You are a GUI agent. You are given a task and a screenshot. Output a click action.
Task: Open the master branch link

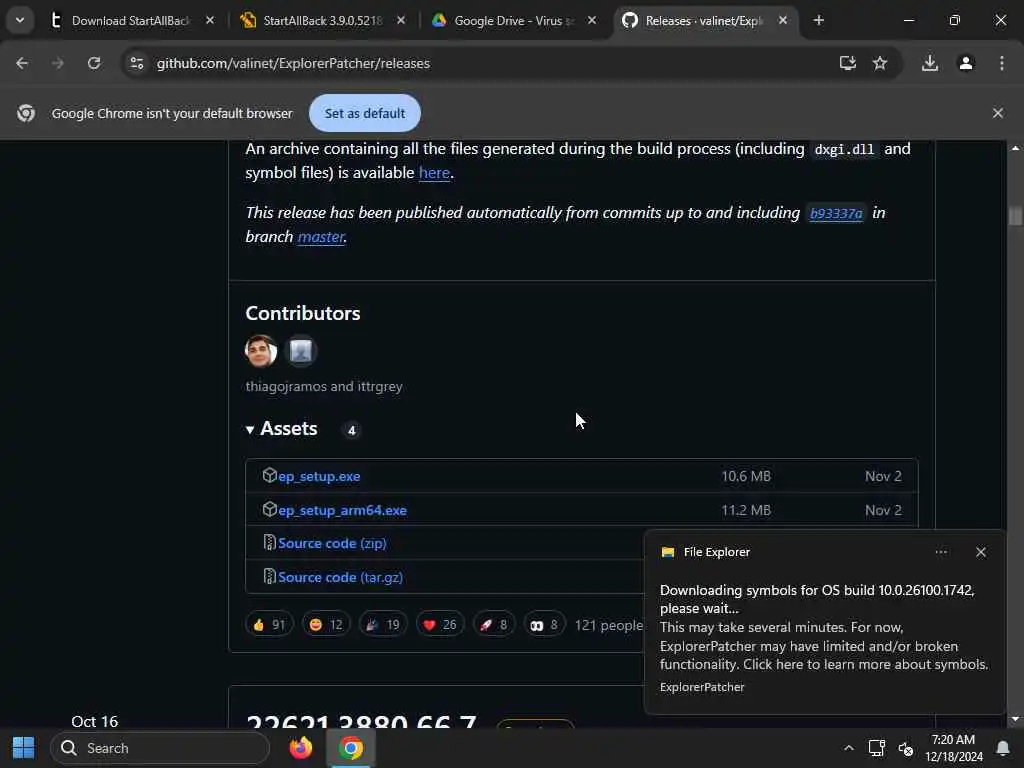pos(321,236)
